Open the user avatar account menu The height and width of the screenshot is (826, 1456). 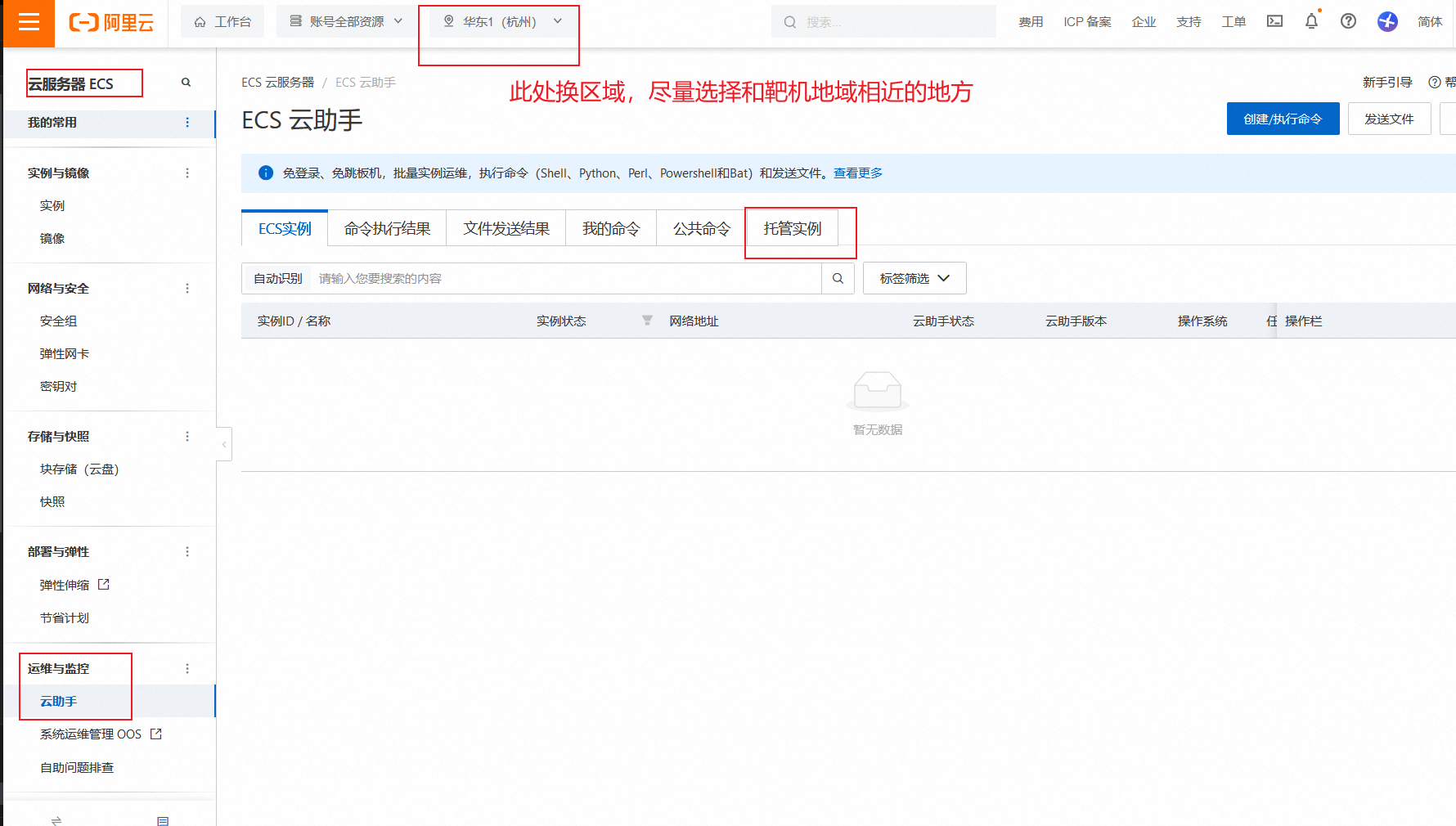(x=1387, y=21)
